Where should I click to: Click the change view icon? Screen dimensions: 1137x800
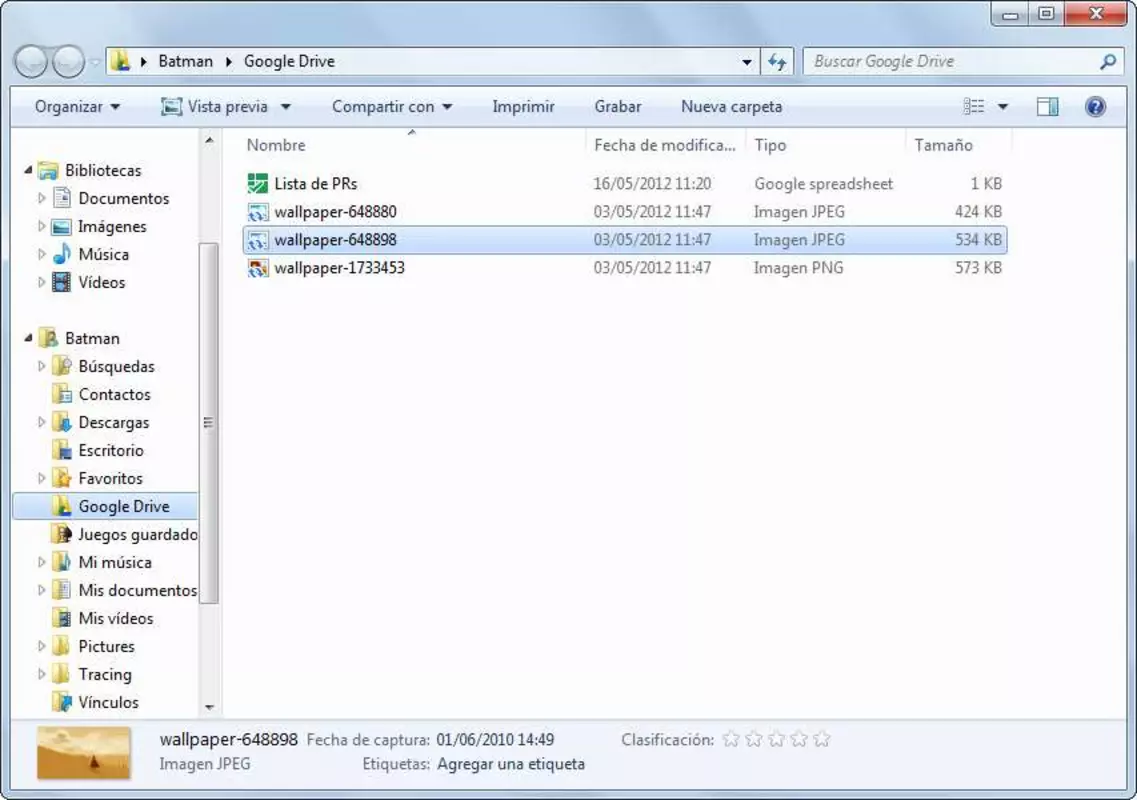pyautogui.click(x=974, y=107)
